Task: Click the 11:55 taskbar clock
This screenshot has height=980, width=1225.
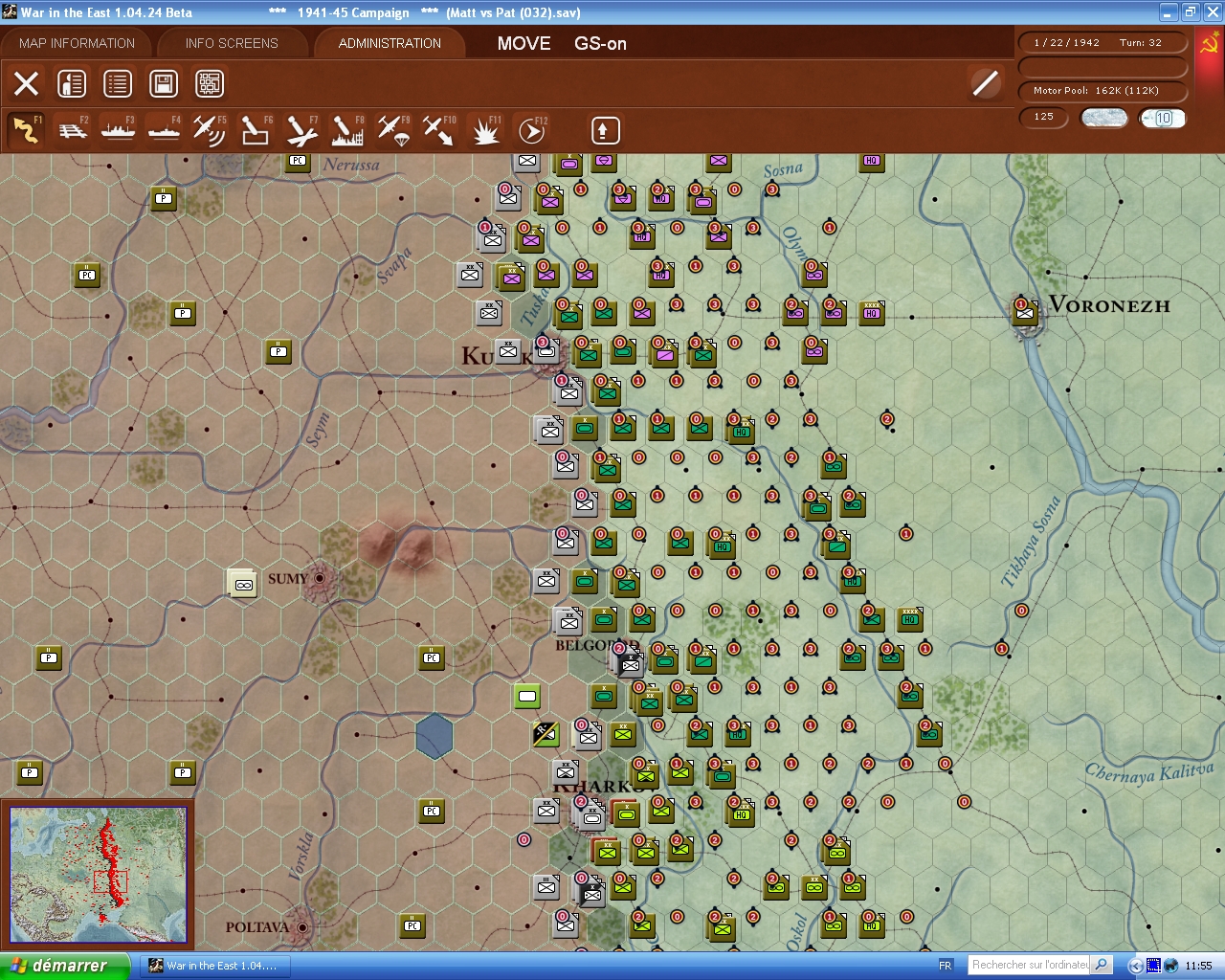Action: (1198, 966)
